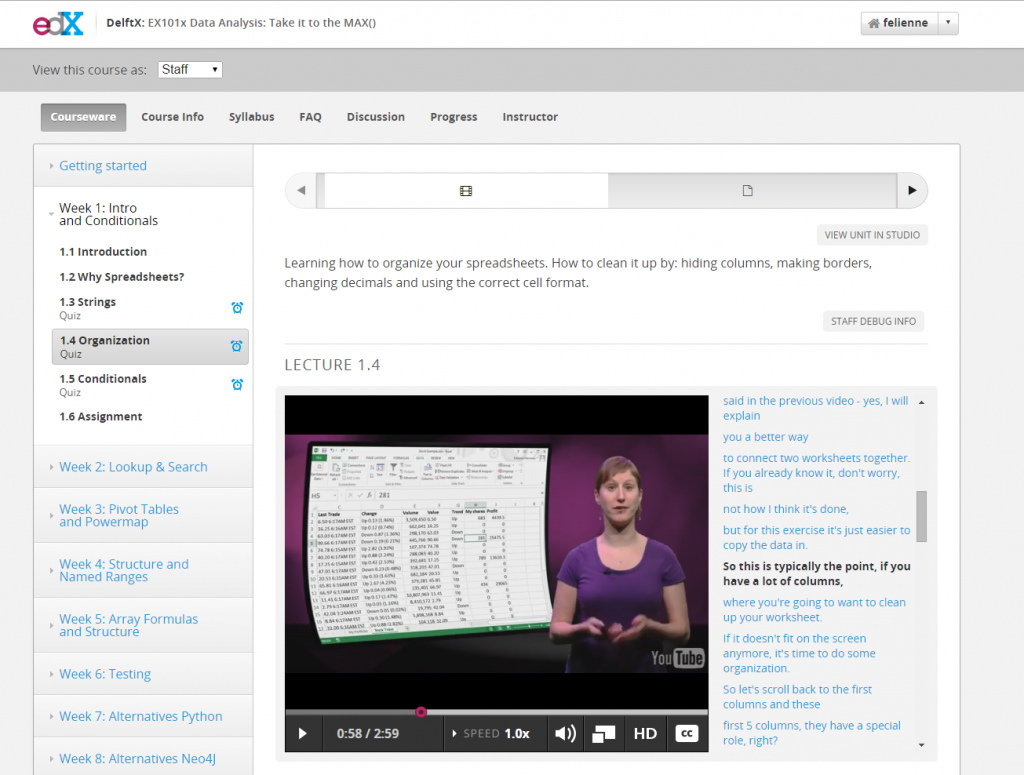Image resolution: width=1024 pixels, height=775 pixels.
Task: Open the felienne user menu arrow
Action: point(948,23)
